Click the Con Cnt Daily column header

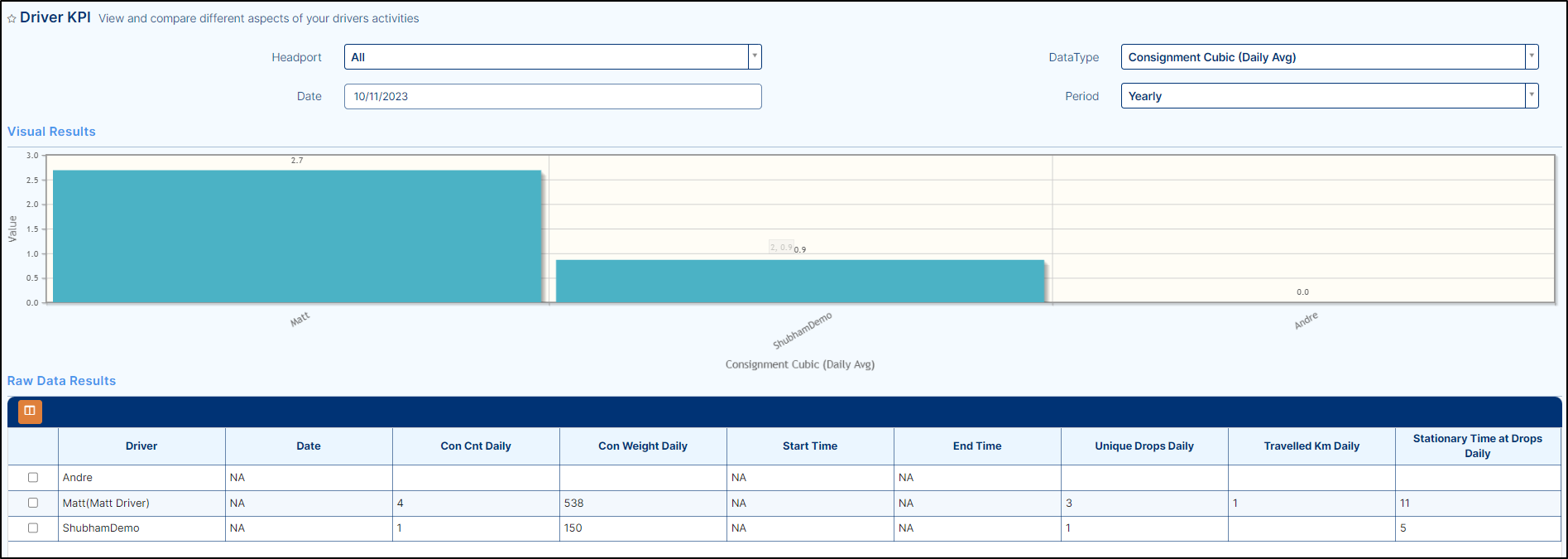click(476, 446)
